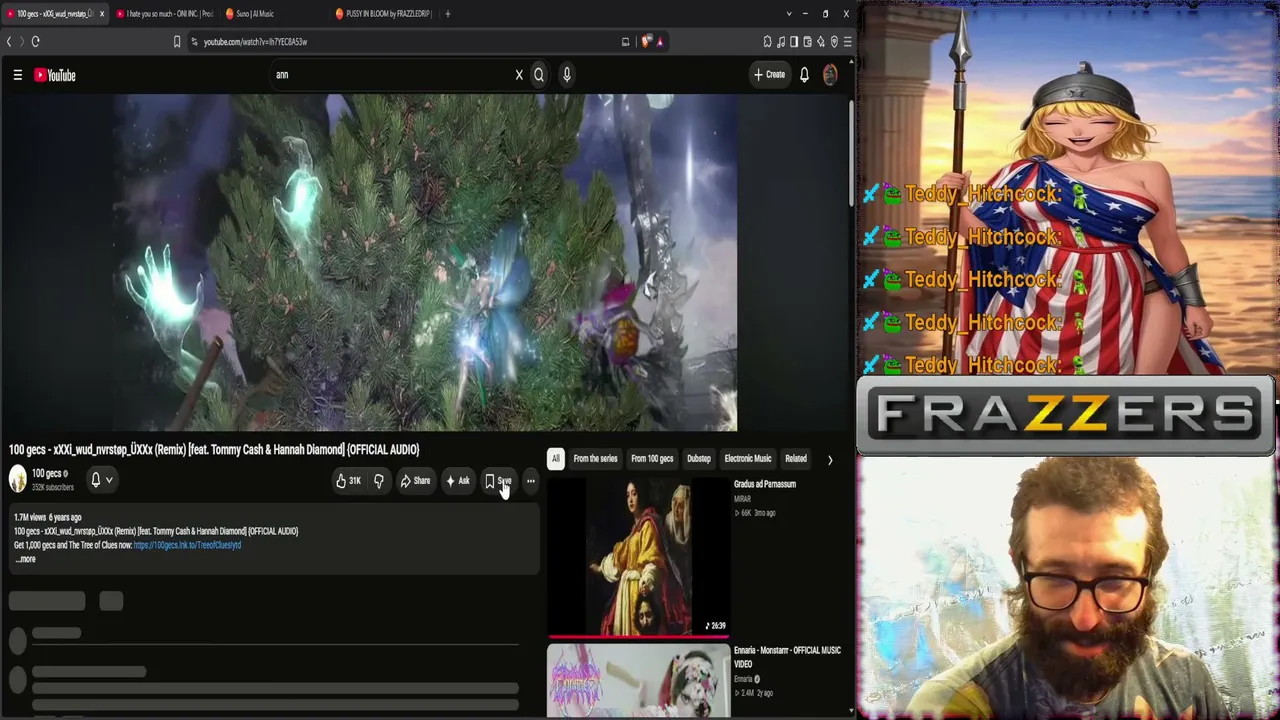
Task: Open a new browser tab
Action: pos(447,14)
